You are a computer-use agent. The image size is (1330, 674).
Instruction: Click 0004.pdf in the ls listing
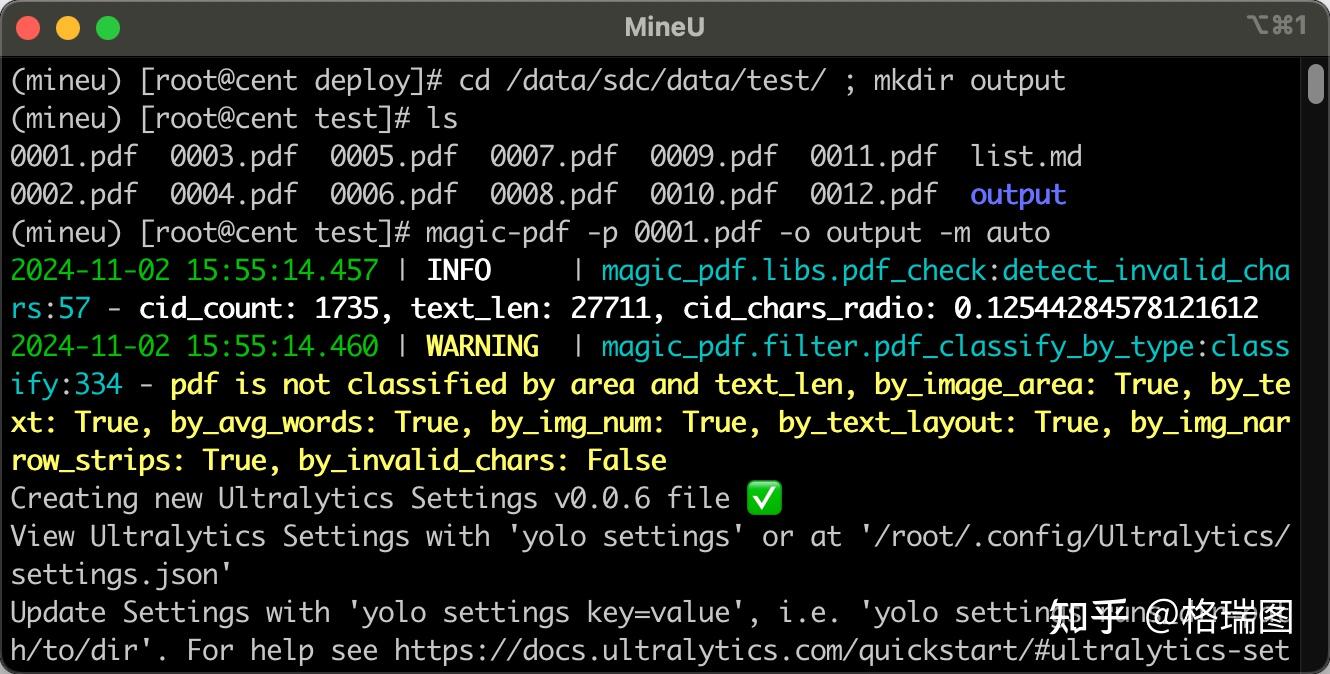click(234, 194)
